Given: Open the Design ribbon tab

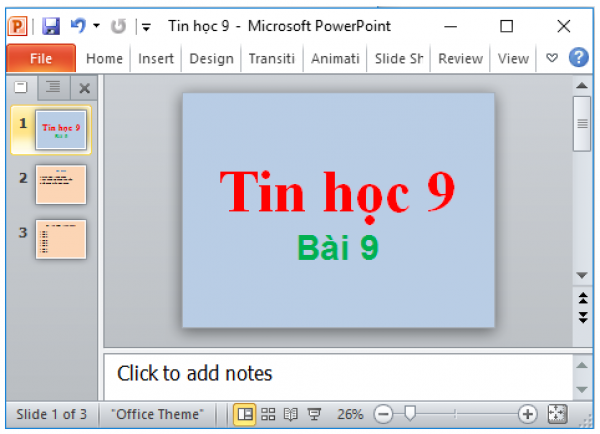Looking at the screenshot, I should click(211, 59).
